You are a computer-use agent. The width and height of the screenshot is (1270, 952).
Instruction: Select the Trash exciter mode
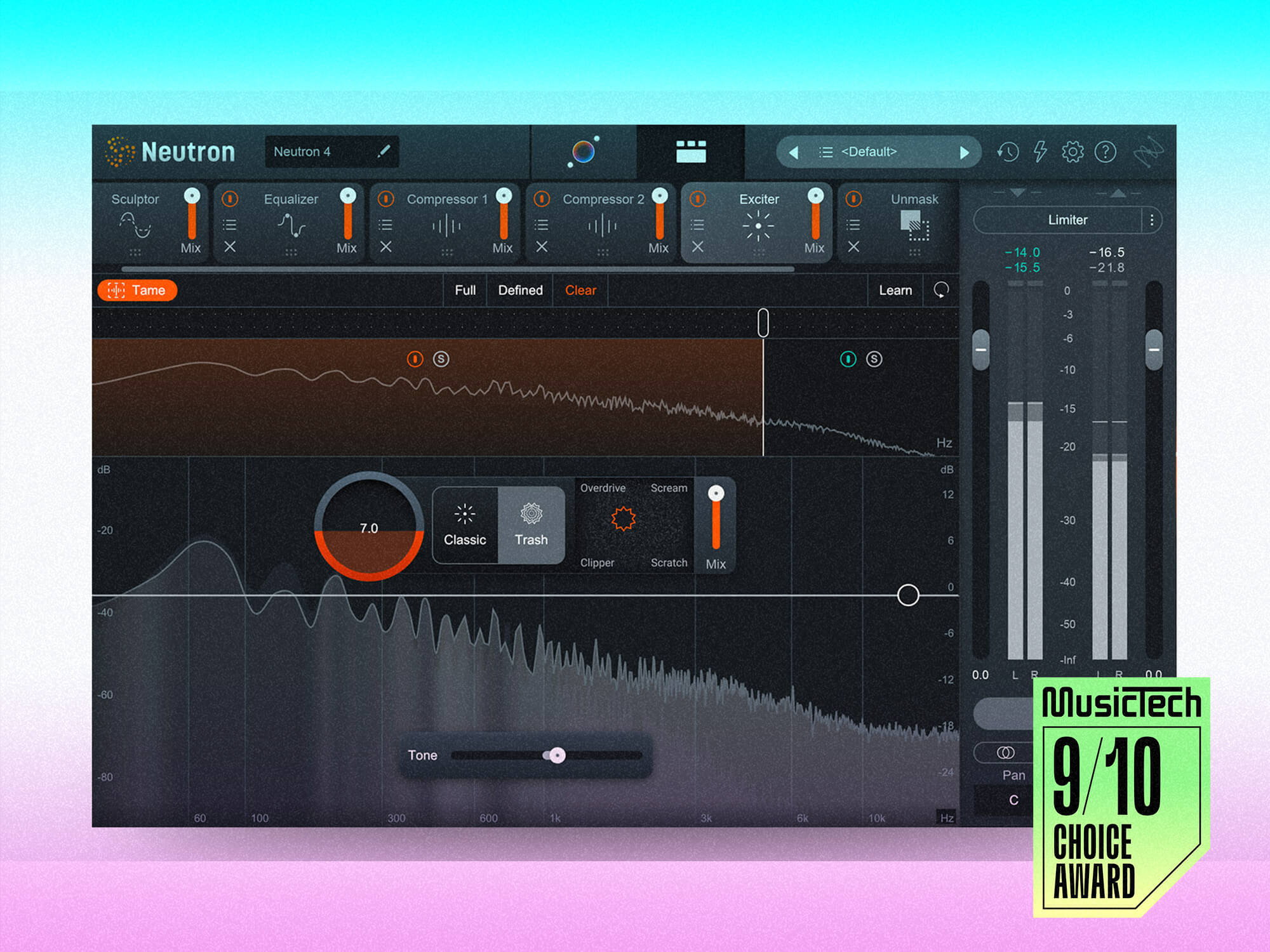coord(531,526)
